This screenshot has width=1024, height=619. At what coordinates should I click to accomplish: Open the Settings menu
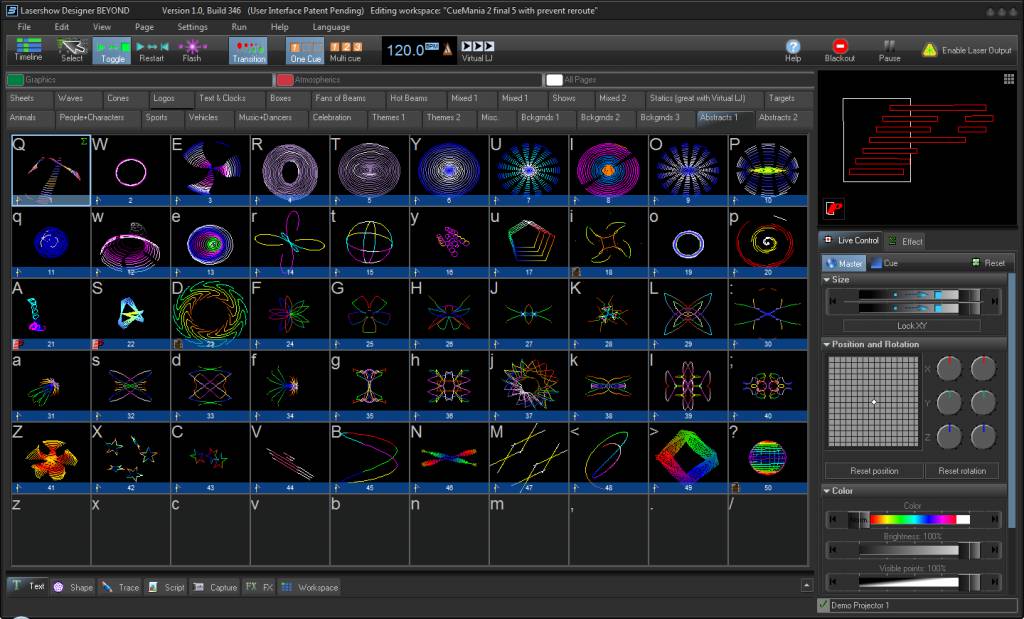[192, 27]
